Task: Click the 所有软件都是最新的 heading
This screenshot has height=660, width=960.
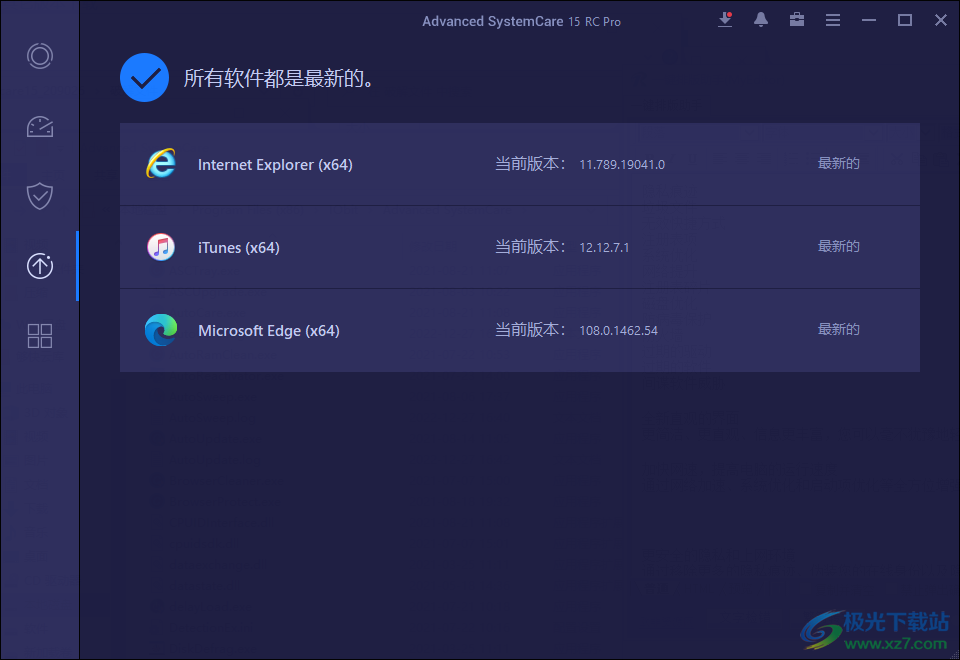Action: pyautogui.click(x=279, y=78)
